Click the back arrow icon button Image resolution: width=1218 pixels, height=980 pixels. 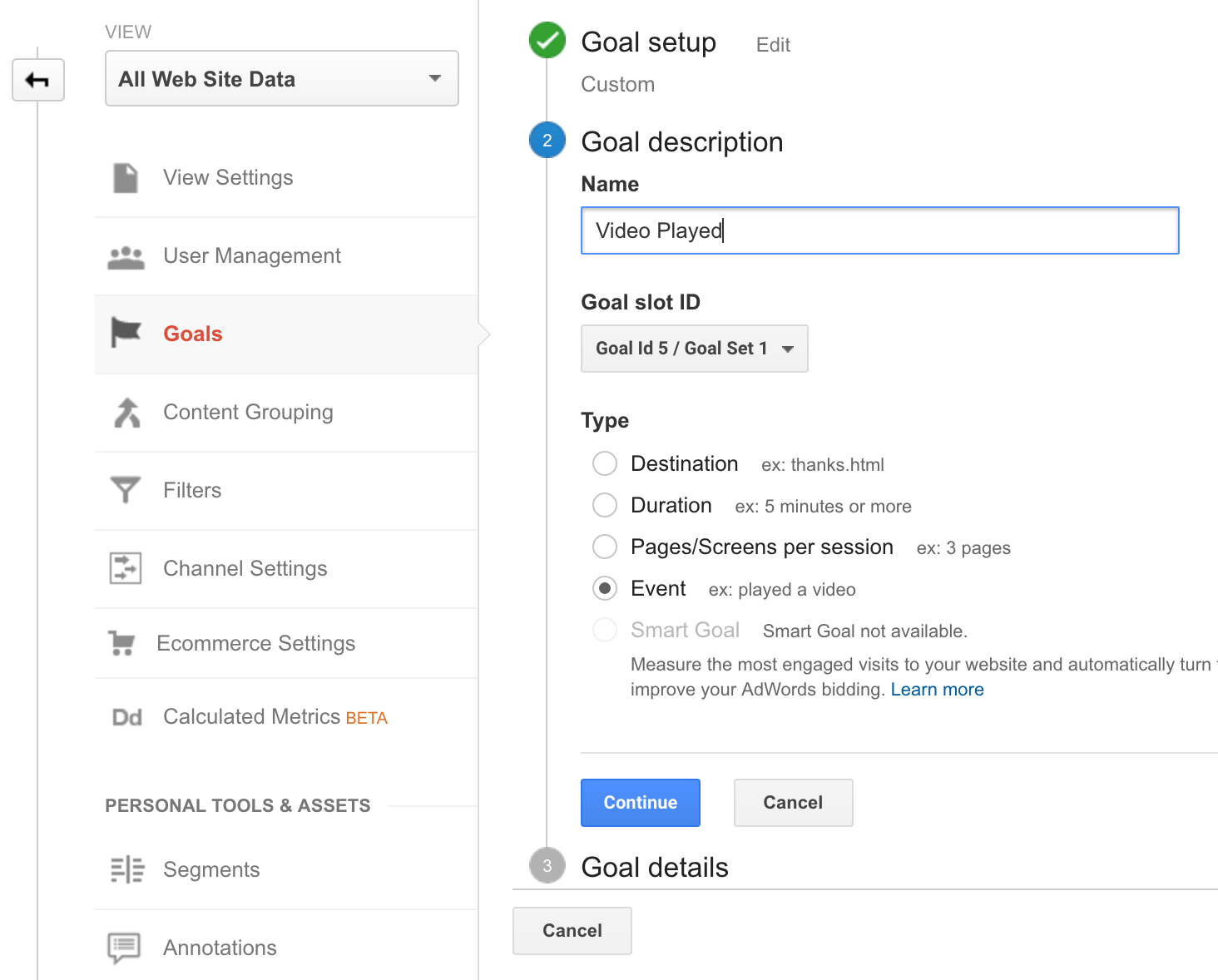click(x=38, y=81)
